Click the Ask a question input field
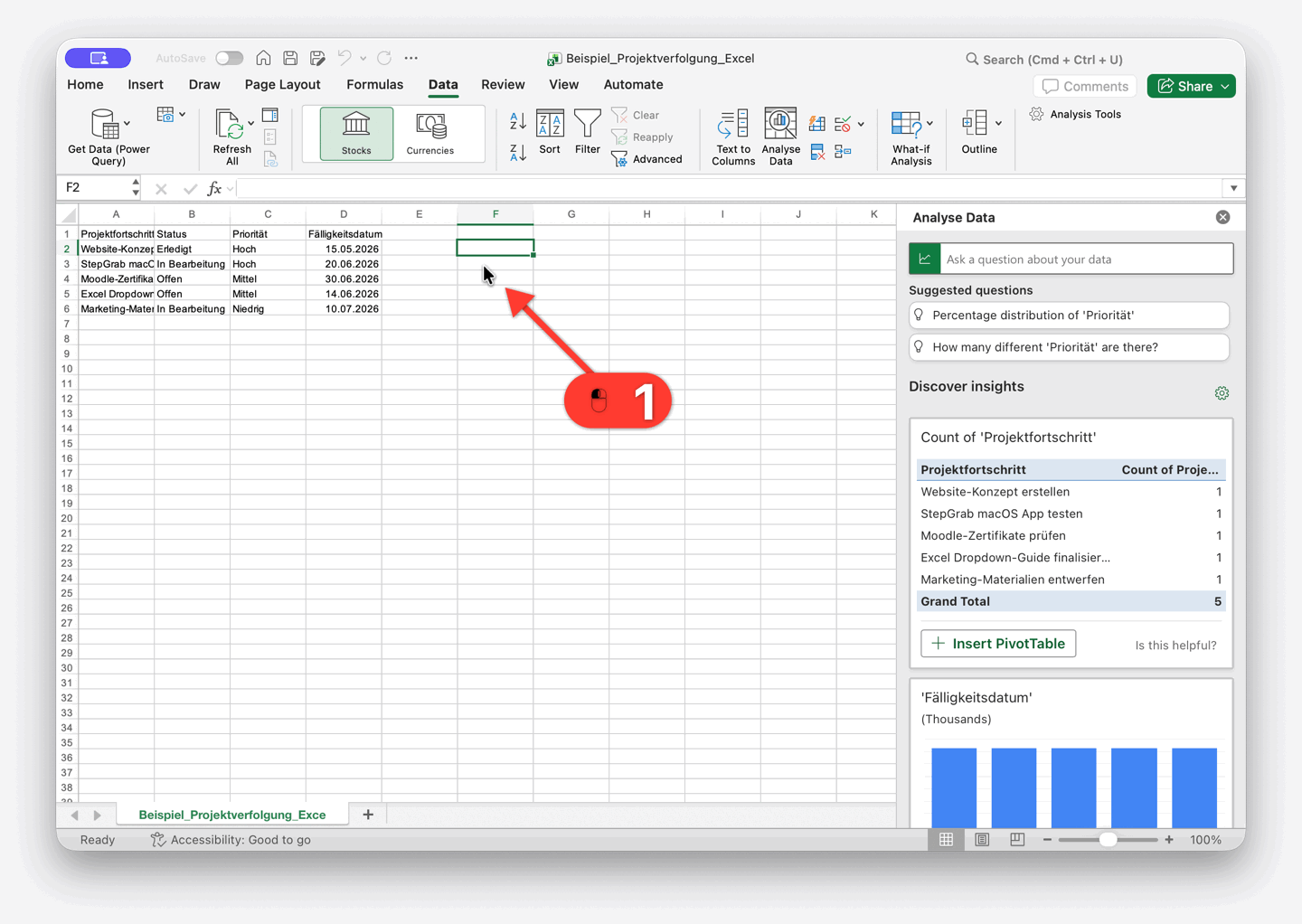1302x924 pixels. point(1086,259)
